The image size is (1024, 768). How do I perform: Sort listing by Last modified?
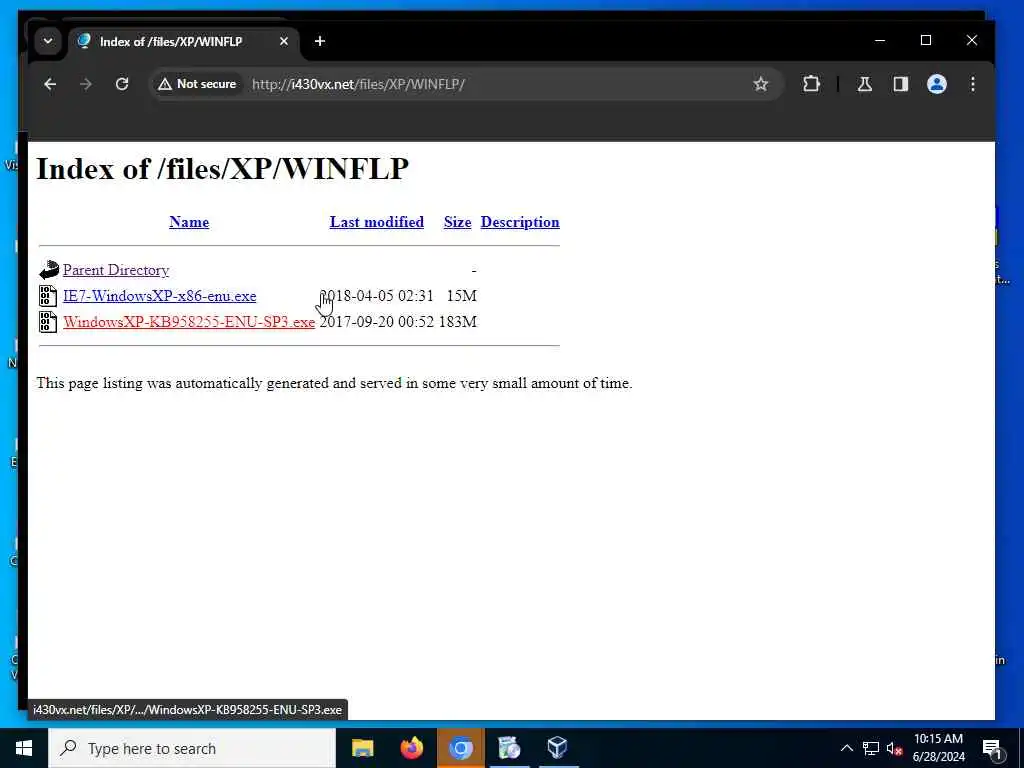pyautogui.click(x=377, y=222)
